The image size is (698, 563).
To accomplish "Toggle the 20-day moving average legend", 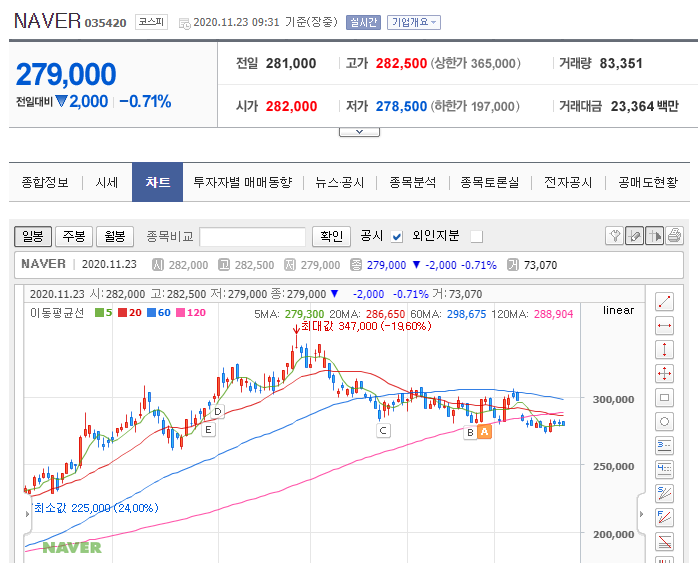I will 130,312.
